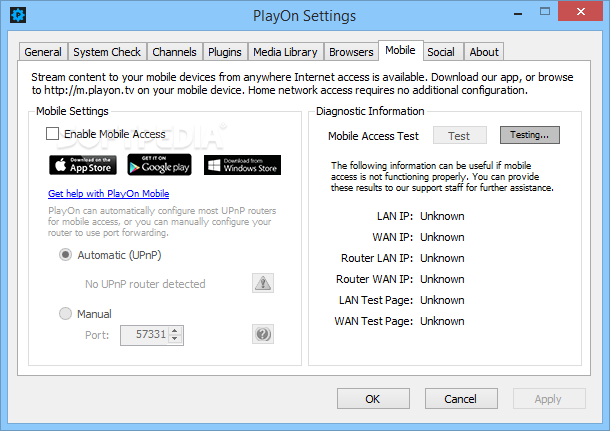Click the UPnP warning triangle icon
The width and height of the screenshot is (610, 431).
point(263,283)
